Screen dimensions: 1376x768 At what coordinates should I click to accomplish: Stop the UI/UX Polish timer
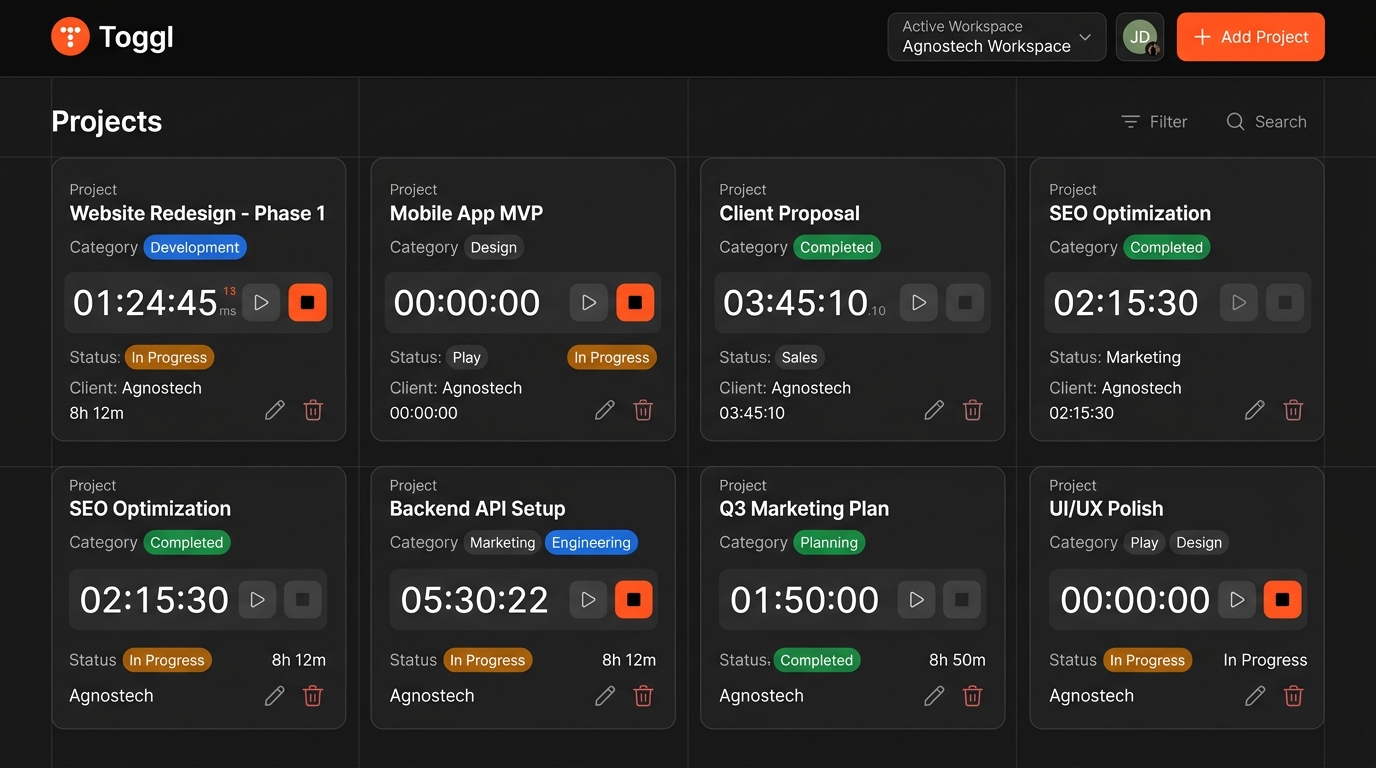click(x=1283, y=599)
